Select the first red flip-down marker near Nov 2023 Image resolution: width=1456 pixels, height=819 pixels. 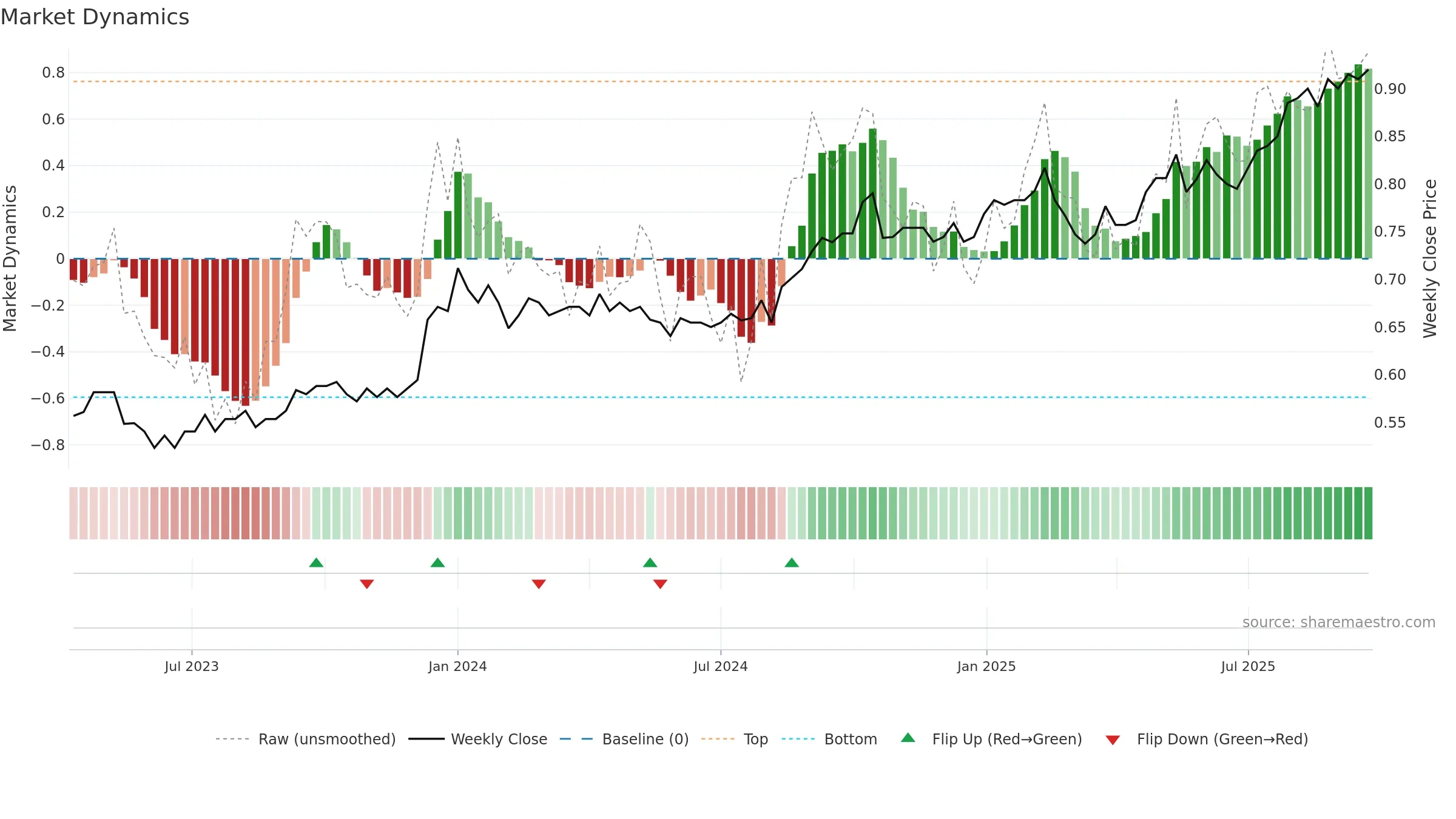366,584
